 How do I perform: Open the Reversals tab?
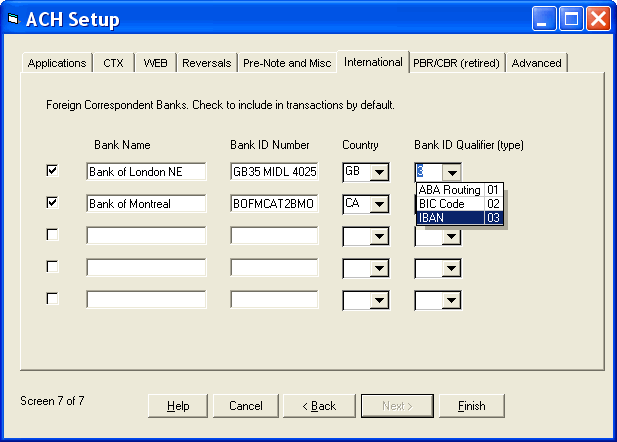tap(206, 63)
